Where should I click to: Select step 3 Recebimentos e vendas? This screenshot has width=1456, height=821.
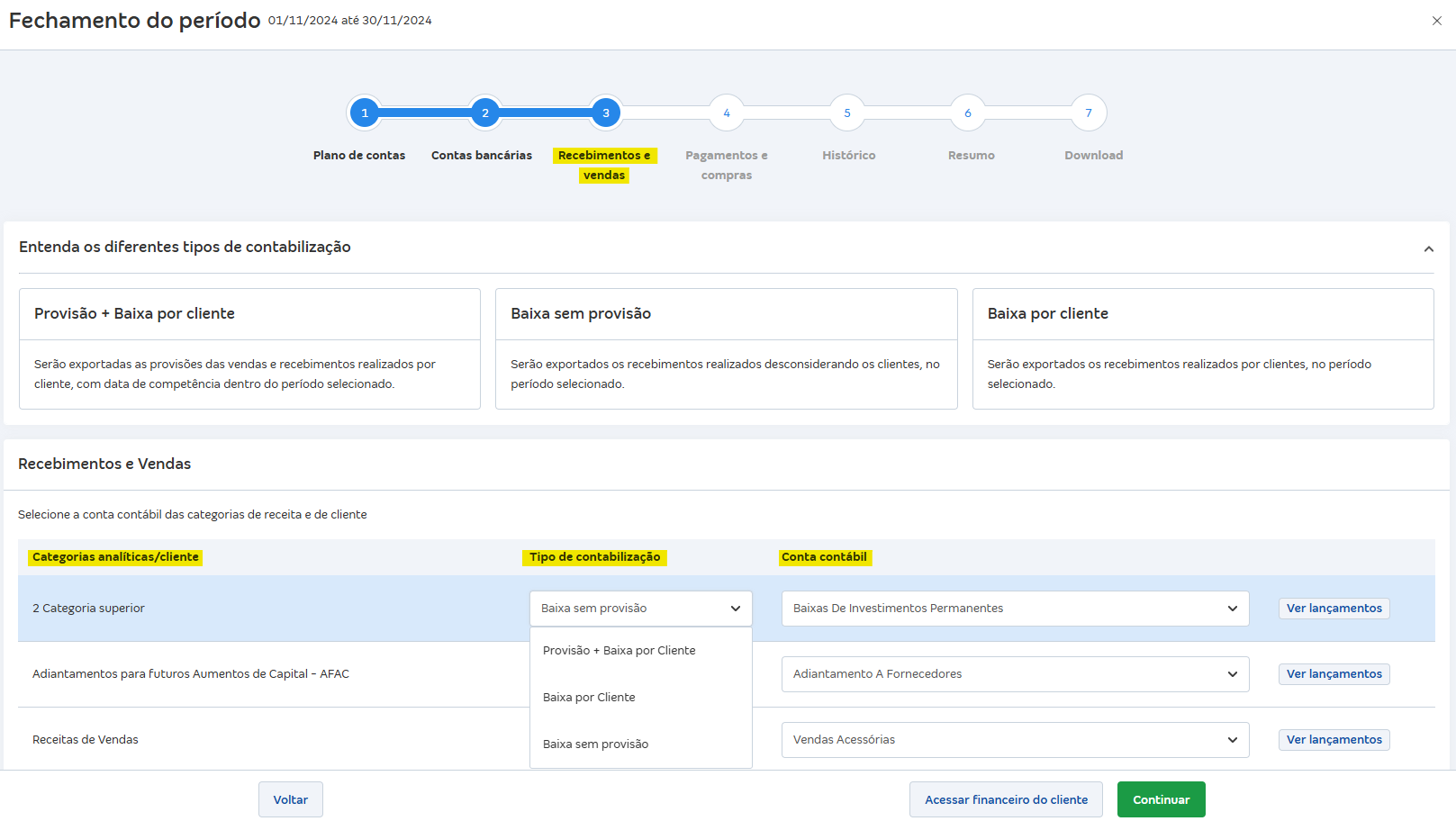coord(606,113)
